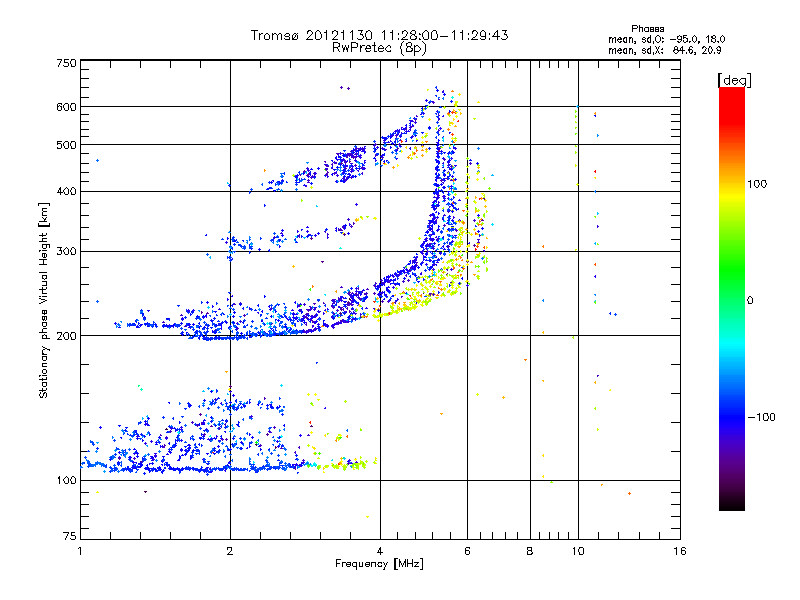Click the colorbar '0' tick label
Image resolution: width=800 pixels, height=600 pixels.
[x=750, y=301]
